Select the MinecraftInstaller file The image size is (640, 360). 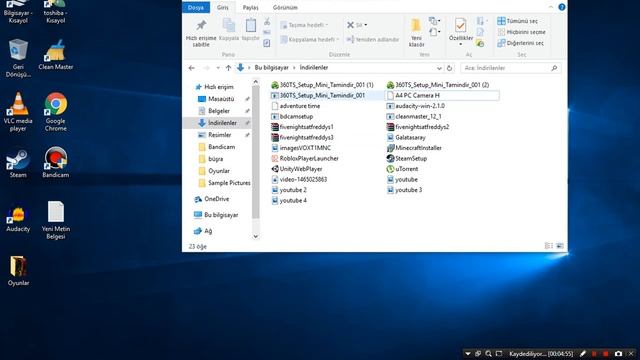pyautogui.click(x=418, y=148)
